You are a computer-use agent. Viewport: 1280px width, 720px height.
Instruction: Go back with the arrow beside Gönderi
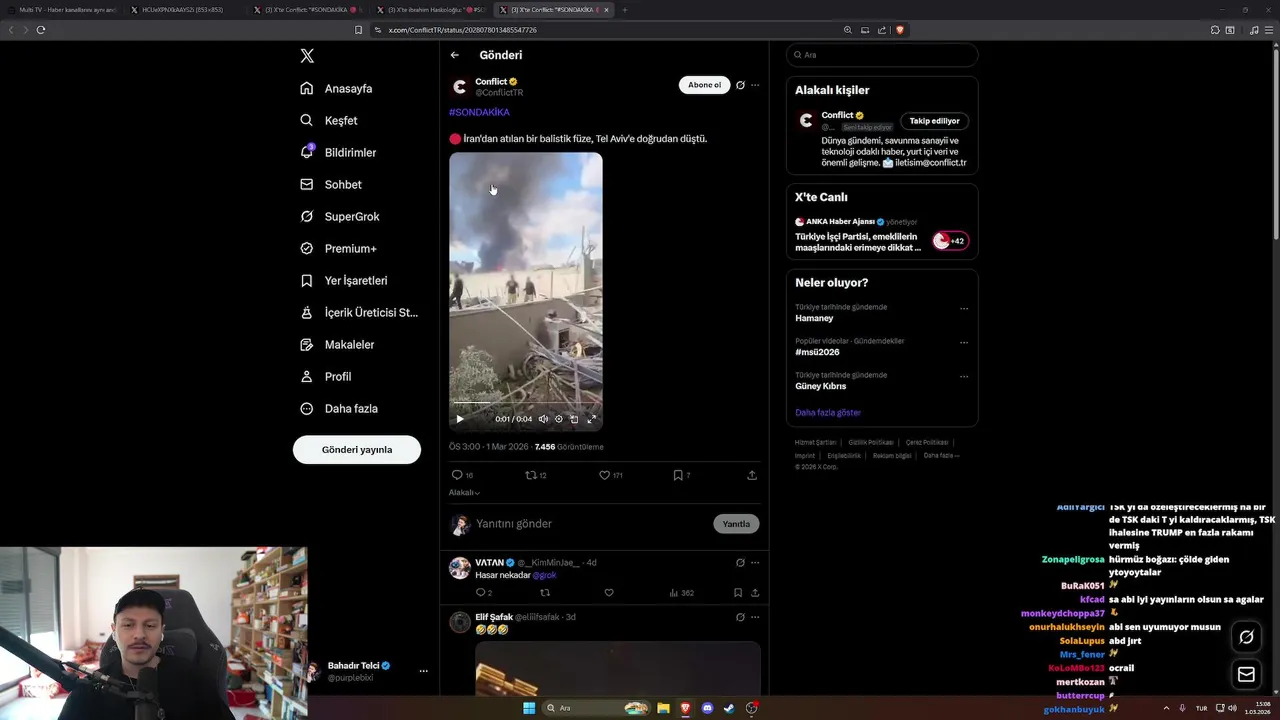[x=455, y=55]
